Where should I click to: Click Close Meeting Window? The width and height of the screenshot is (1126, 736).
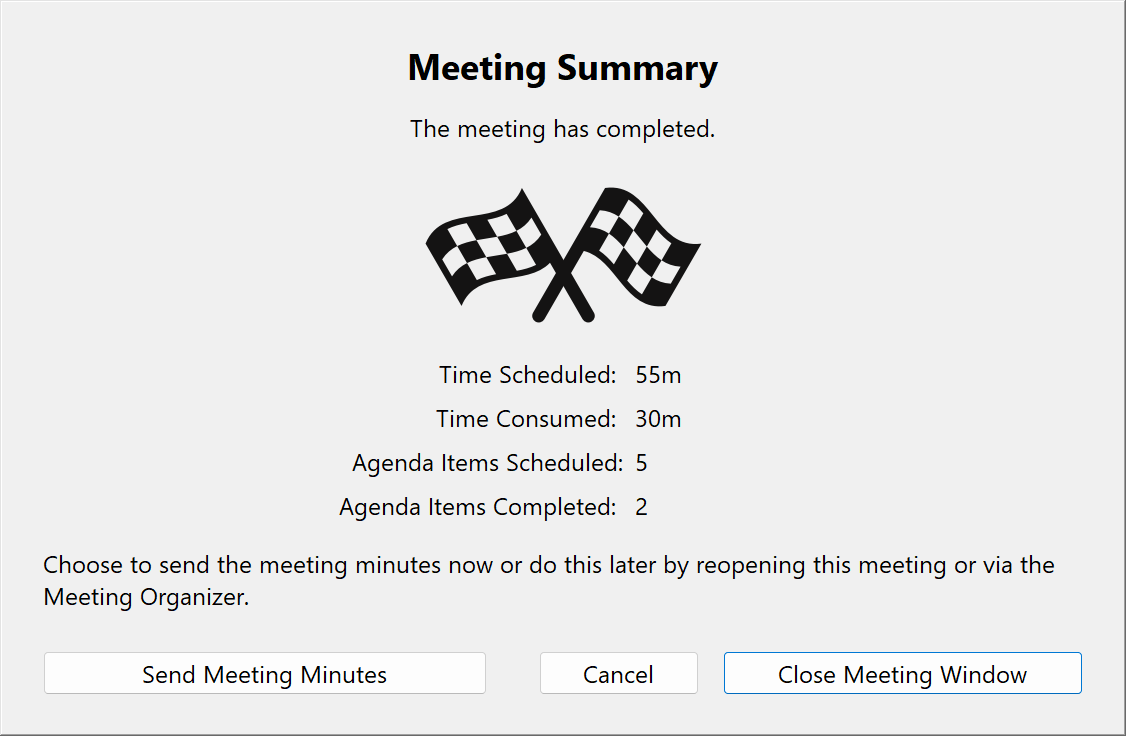[902, 673]
